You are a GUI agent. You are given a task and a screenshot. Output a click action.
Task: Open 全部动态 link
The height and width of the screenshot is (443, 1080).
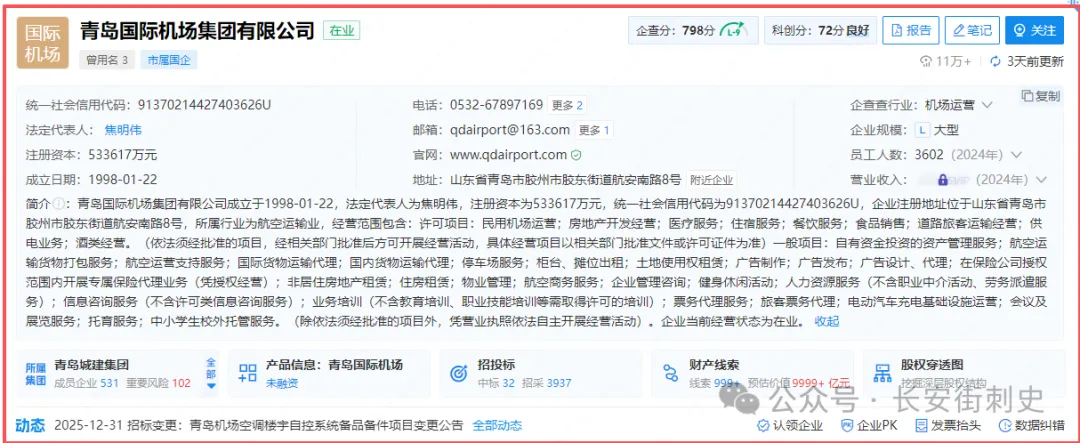tap(497, 425)
